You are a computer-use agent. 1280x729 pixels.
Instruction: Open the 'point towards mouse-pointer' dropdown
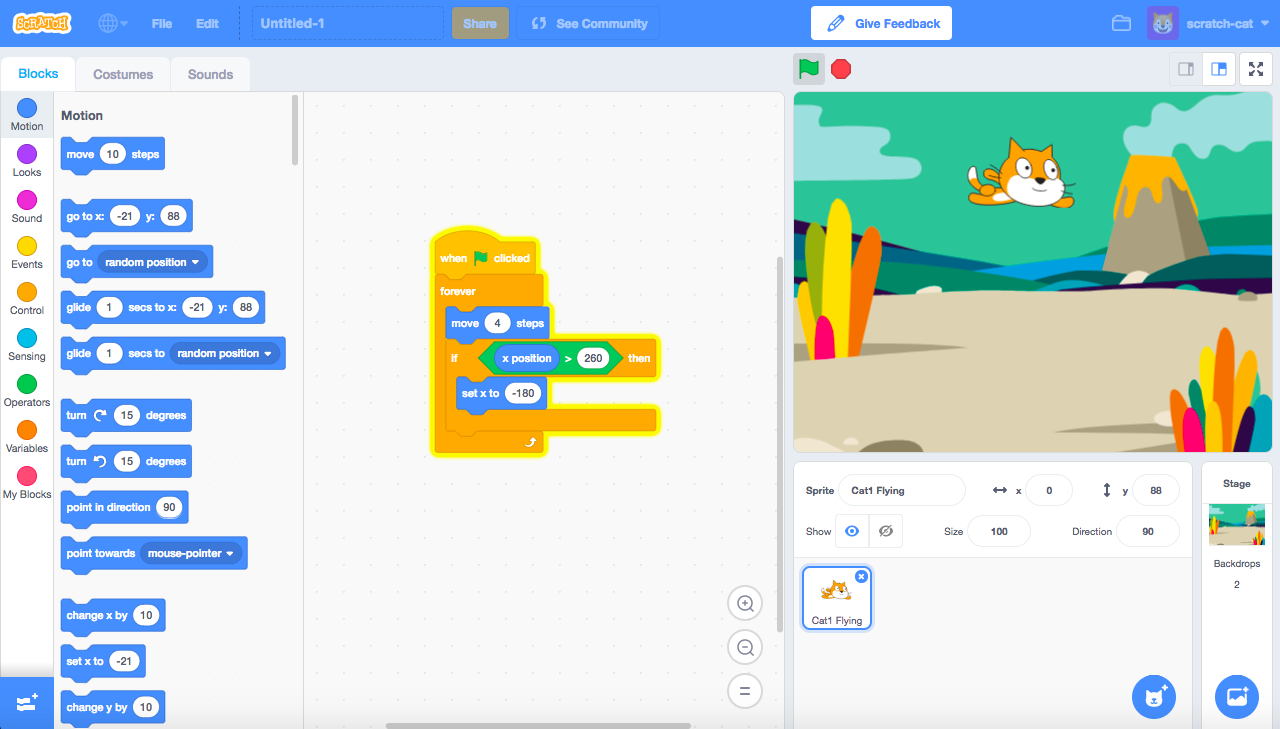[231, 553]
